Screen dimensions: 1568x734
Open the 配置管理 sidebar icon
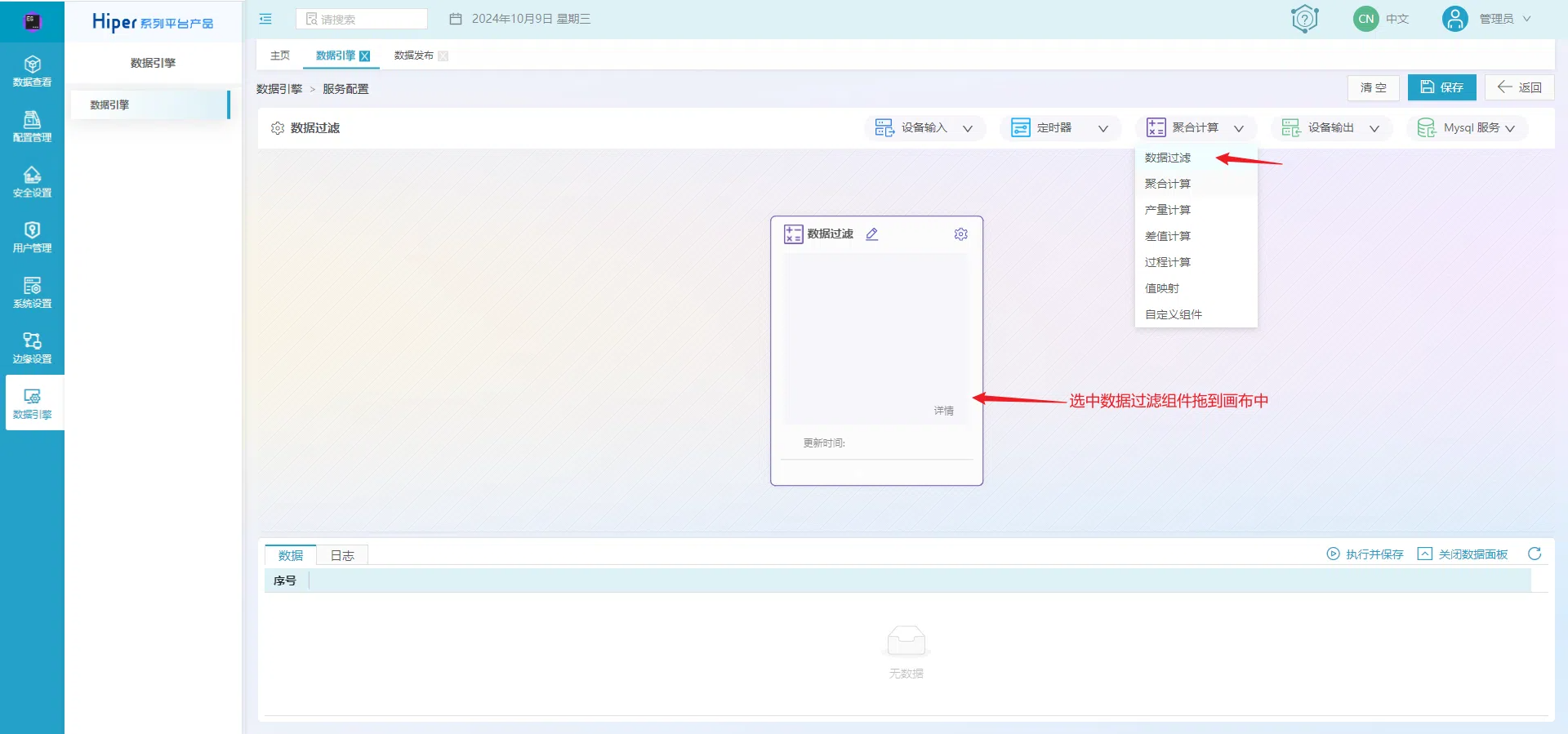pyautogui.click(x=32, y=127)
